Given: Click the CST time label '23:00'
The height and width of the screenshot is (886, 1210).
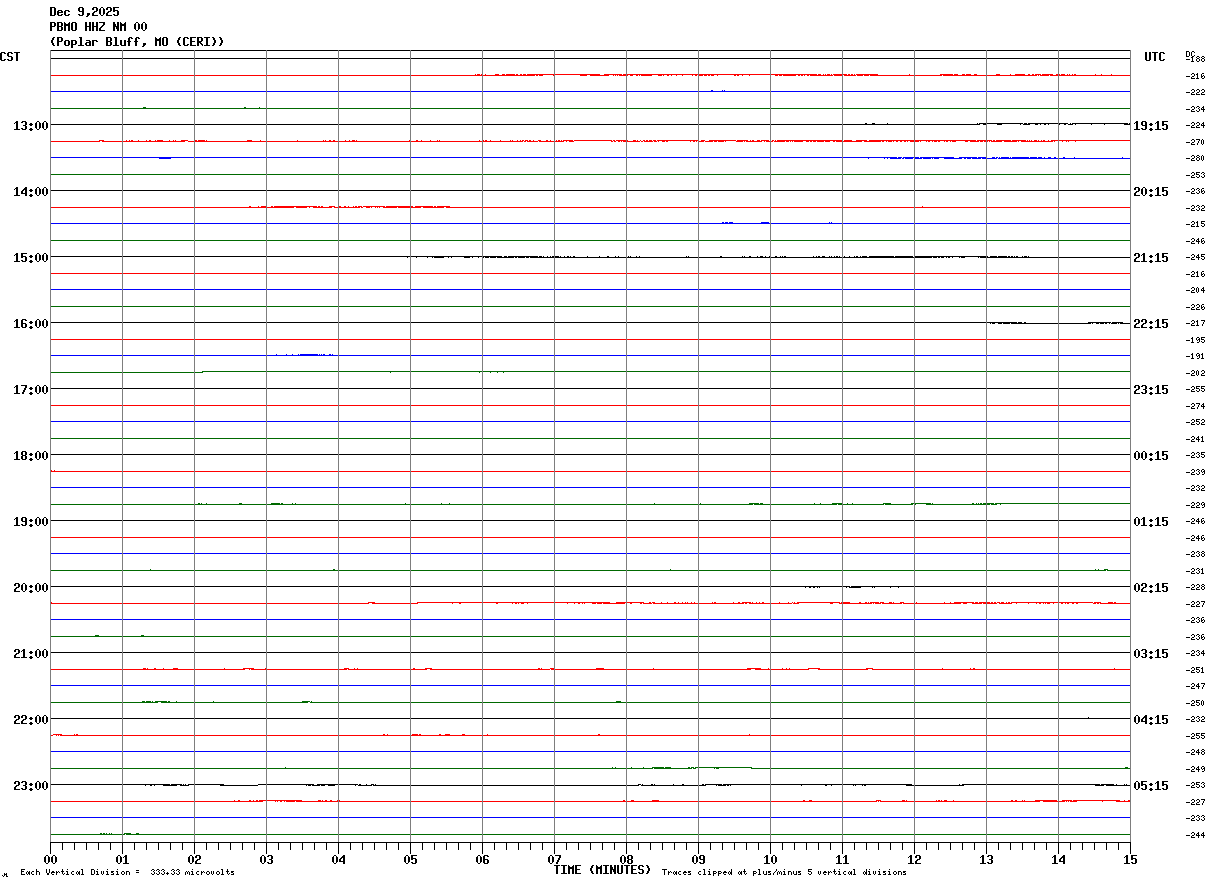Looking at the screenshot, I should click(31, 786).
